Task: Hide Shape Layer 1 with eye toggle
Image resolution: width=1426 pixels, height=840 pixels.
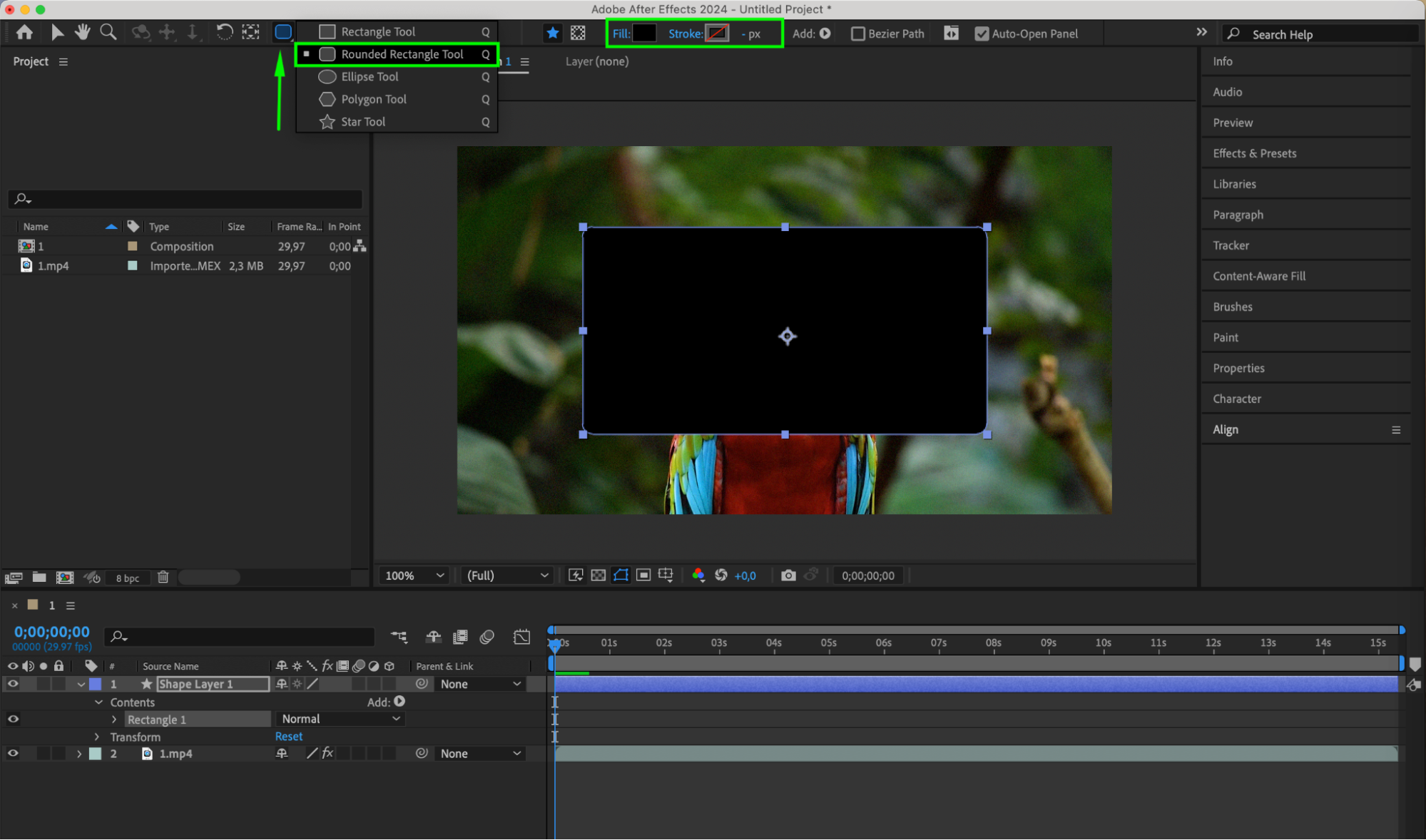Action: (x=13, y=684)
